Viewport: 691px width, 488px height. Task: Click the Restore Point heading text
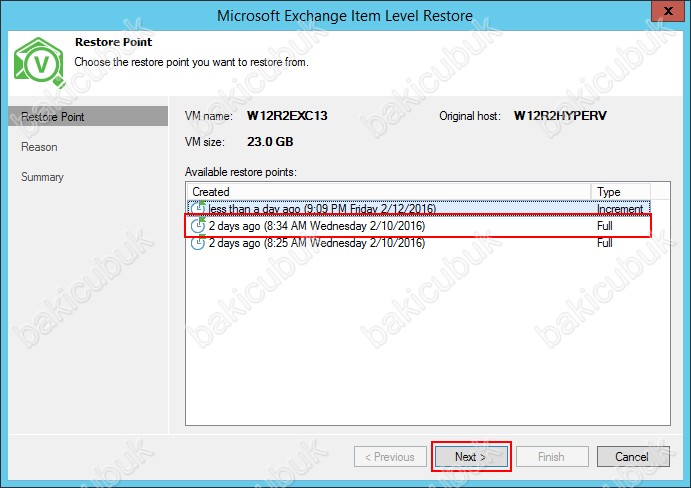pos(113,42)
